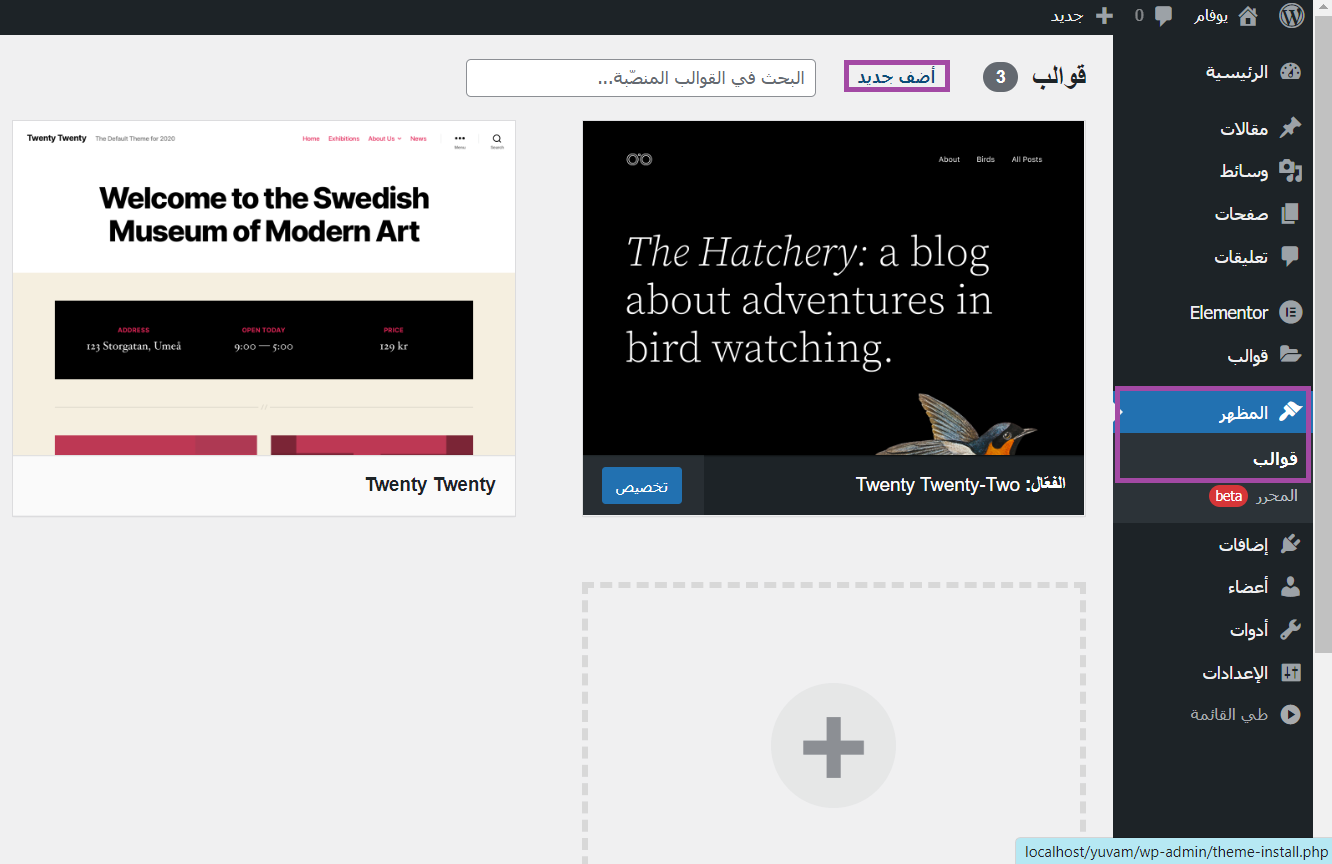Click the large plus icon to add theme
This screenshot has height=864, width=1332.
pyautogui.click(x=833, y=745)
